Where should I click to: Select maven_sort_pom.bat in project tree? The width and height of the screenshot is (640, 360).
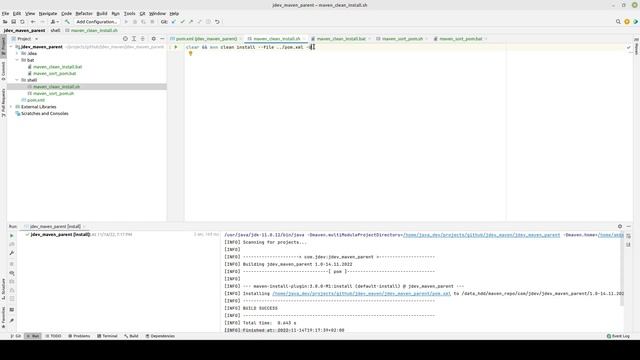click(54, 73)
